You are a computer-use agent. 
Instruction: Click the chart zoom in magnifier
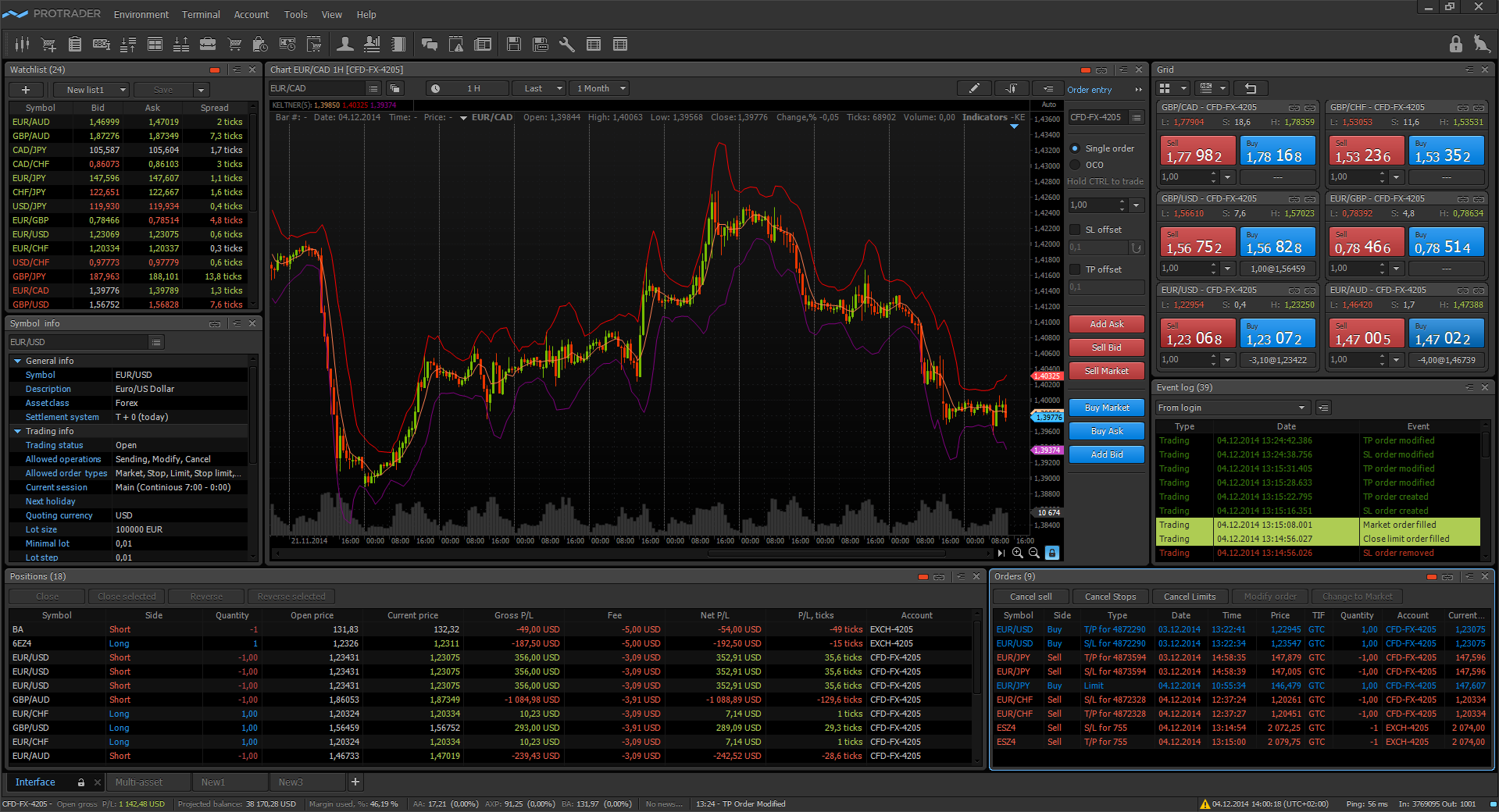point(1017,553)
